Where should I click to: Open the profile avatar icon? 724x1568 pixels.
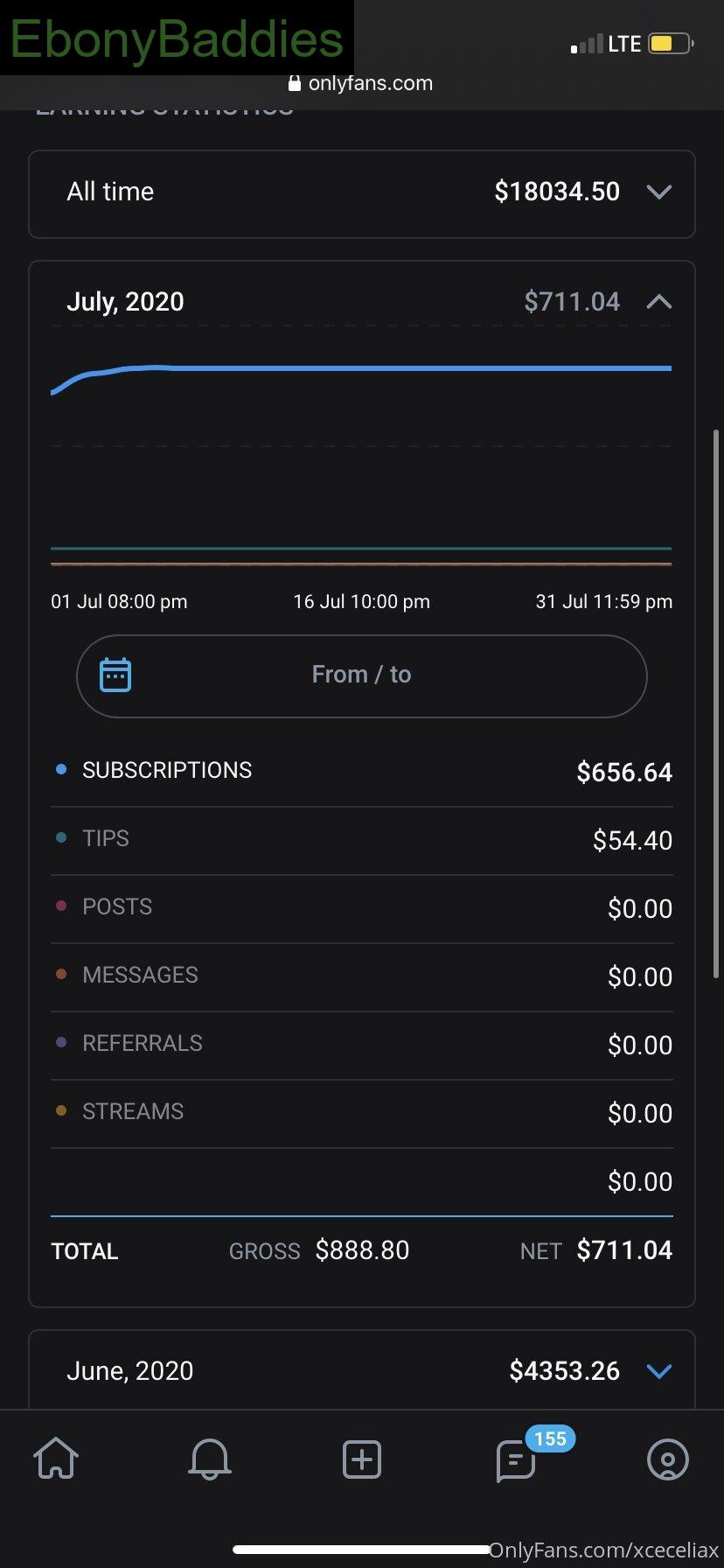(667, 1459)
